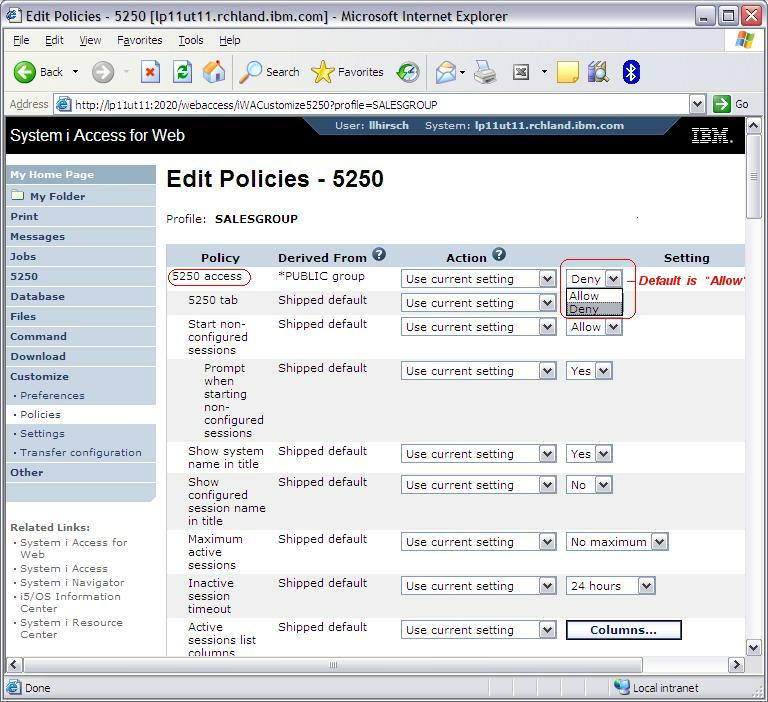The image size is (768, 702).
Task: Refresh the page with green arrows icon
Action: (x=182, y=73)
